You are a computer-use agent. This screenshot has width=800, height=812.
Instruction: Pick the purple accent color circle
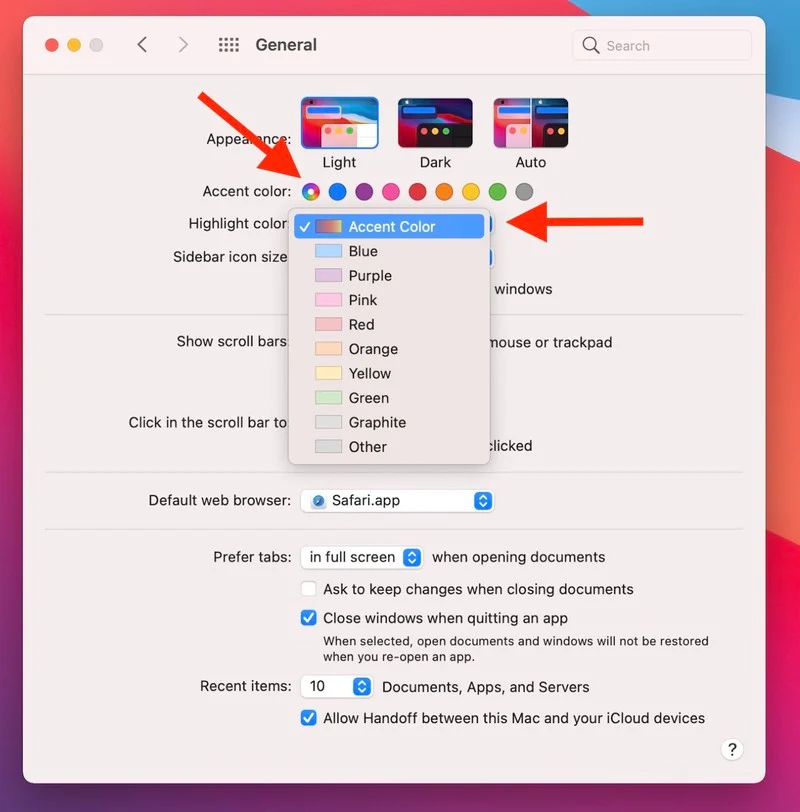coord(364,192)
